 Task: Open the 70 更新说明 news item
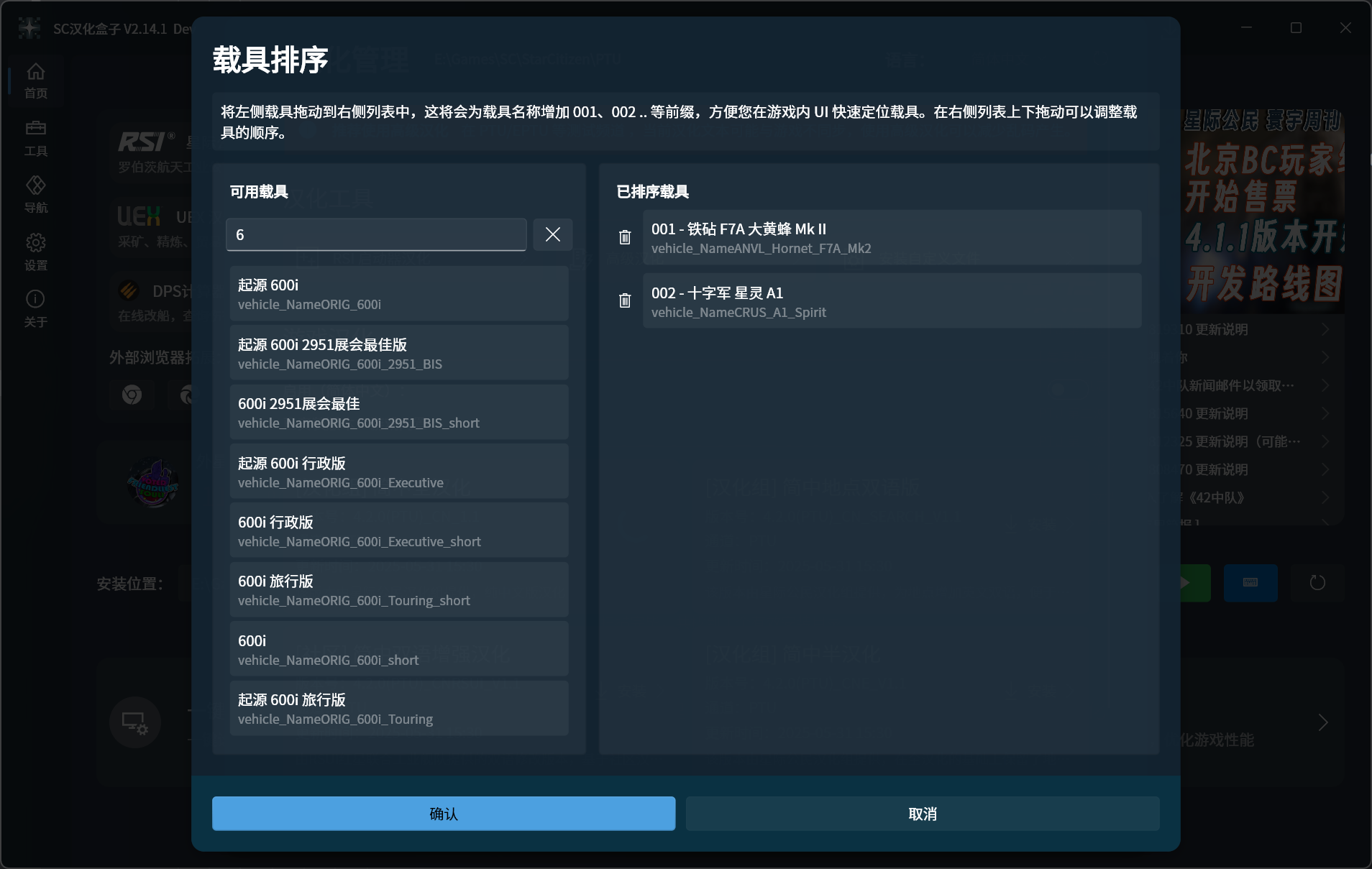point(1255,469)
